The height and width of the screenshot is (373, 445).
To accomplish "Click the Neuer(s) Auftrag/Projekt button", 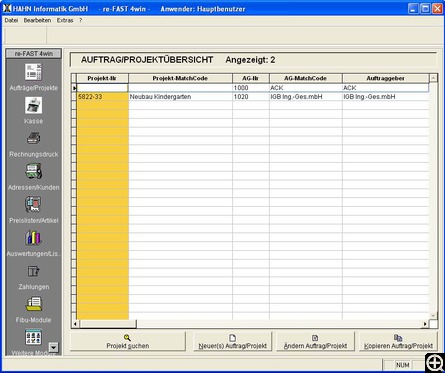I will [232, 341].
